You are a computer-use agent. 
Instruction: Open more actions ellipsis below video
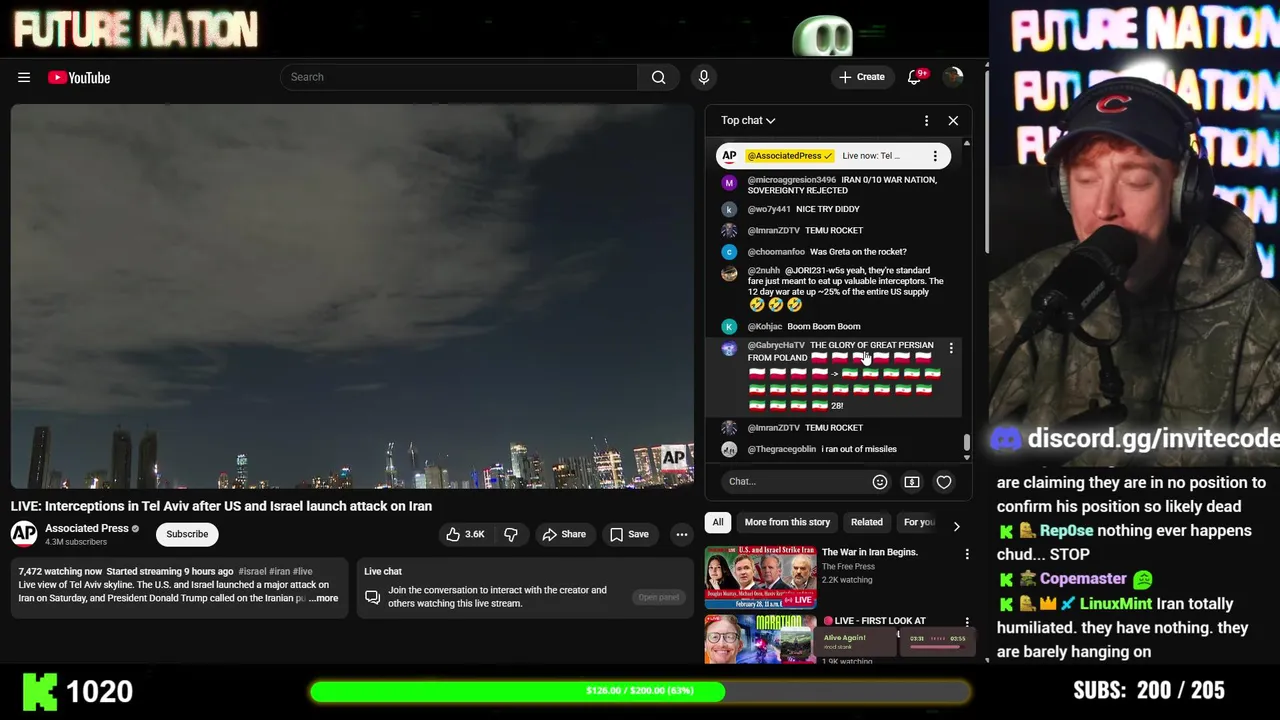coord(681,534)
